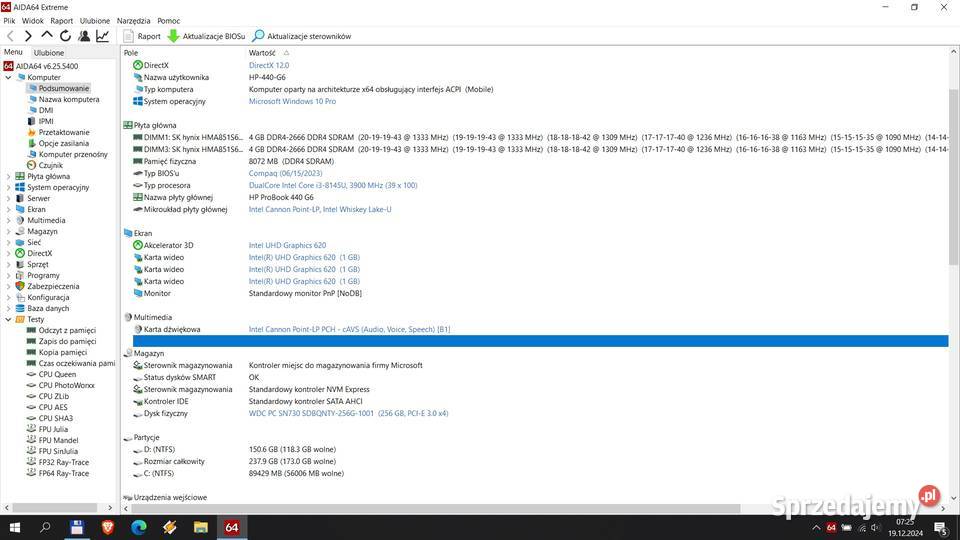Viewport: 960px width, 540px height.
Task: Click the sidebar tree horizontal scrollbar
Action: 55,508
